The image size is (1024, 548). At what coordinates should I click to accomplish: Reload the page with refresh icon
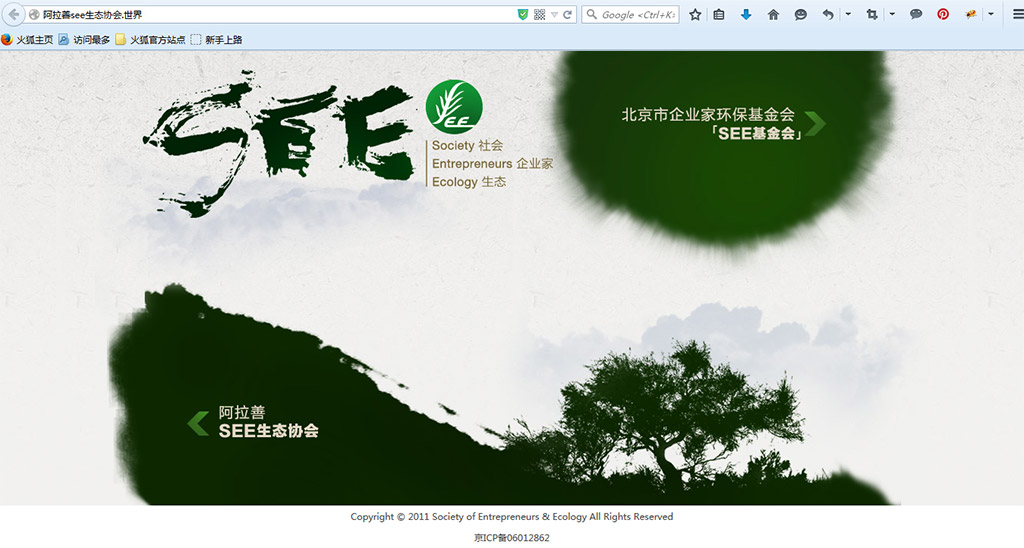click(x=568, y=14)
